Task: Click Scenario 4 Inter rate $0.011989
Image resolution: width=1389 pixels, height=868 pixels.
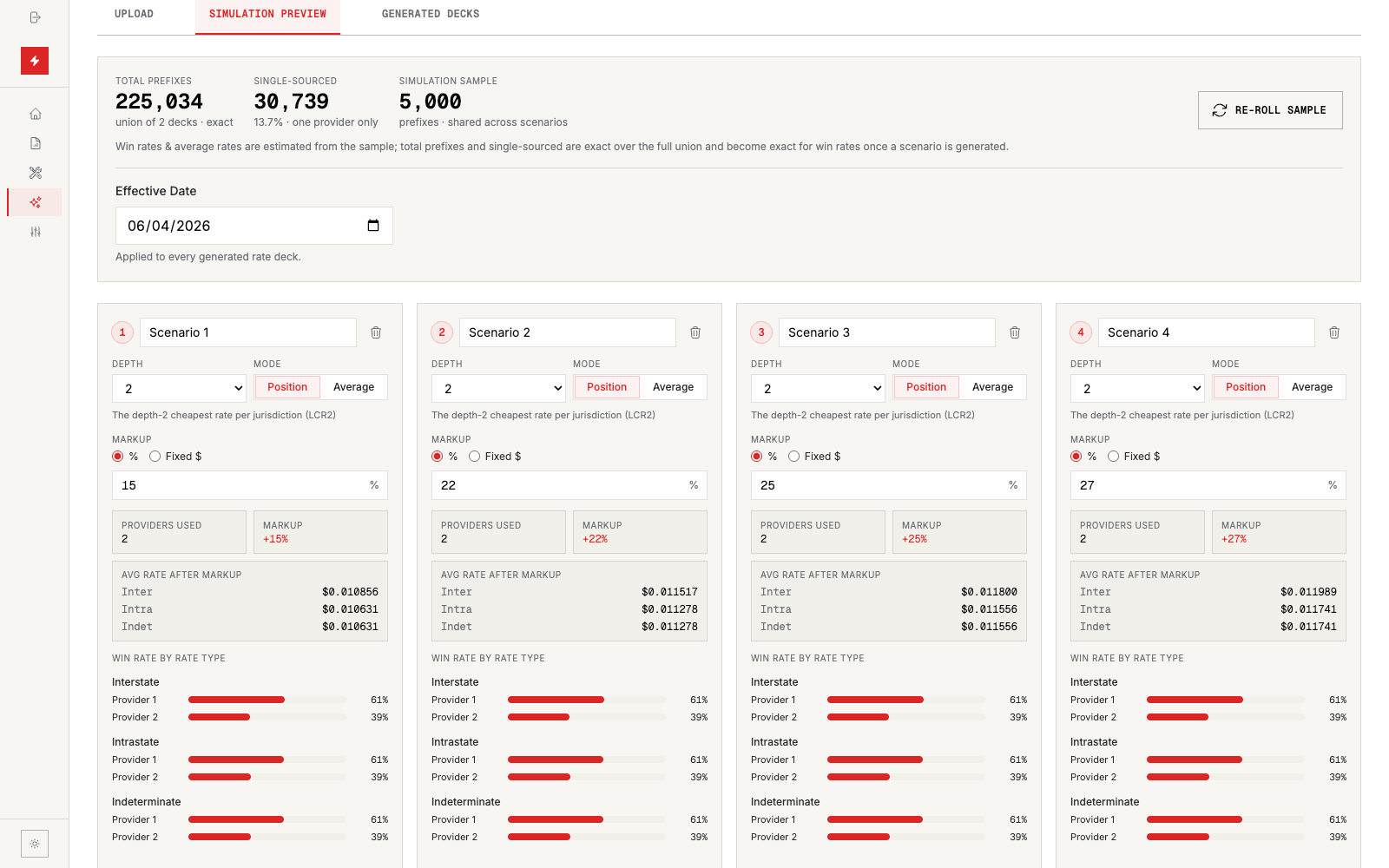Action: [x=1308, y=592]
